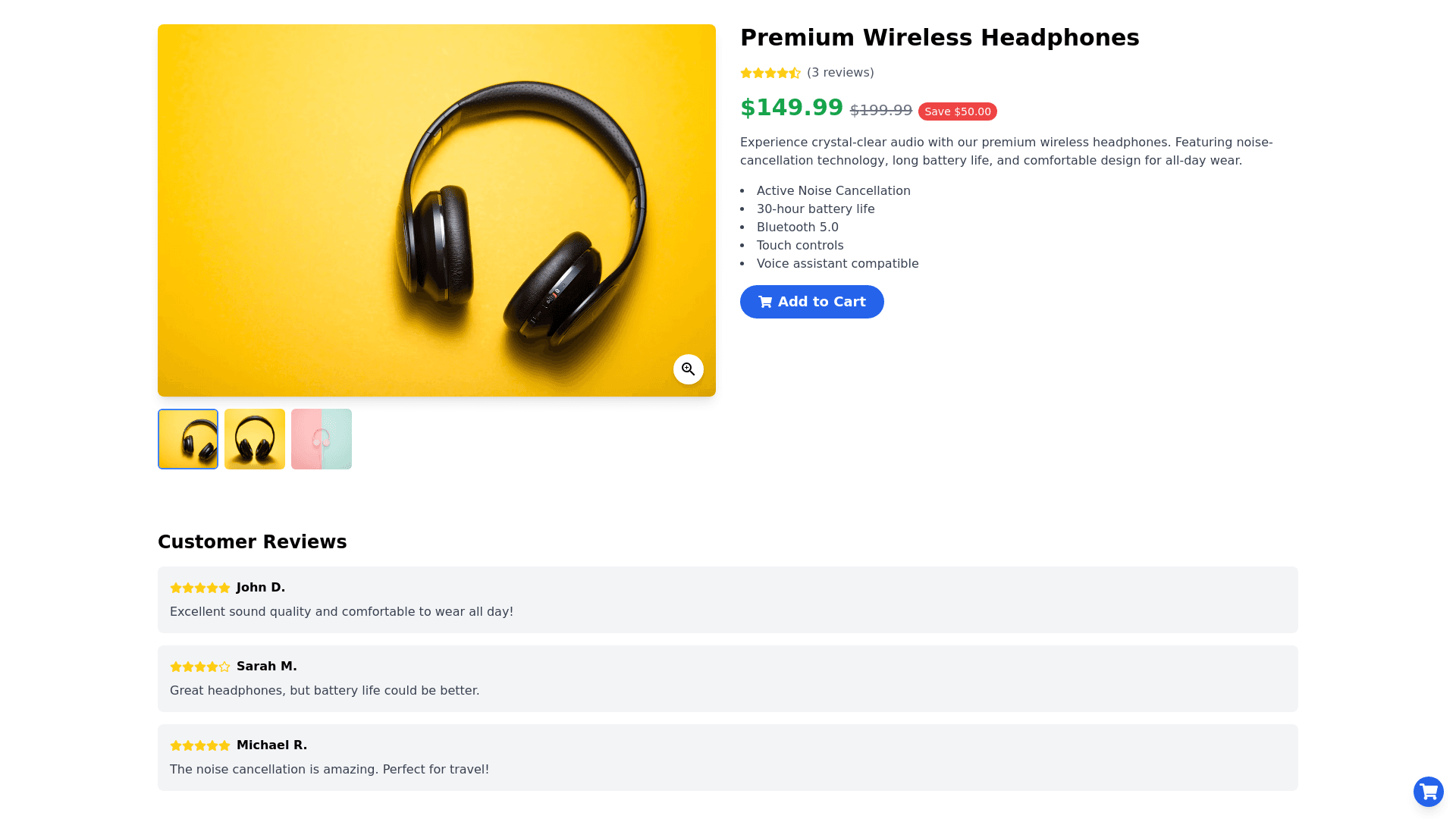Click the Premium Wireless Headphones title
Viewport: 1456px width, 819px height.
pos(940,38)
